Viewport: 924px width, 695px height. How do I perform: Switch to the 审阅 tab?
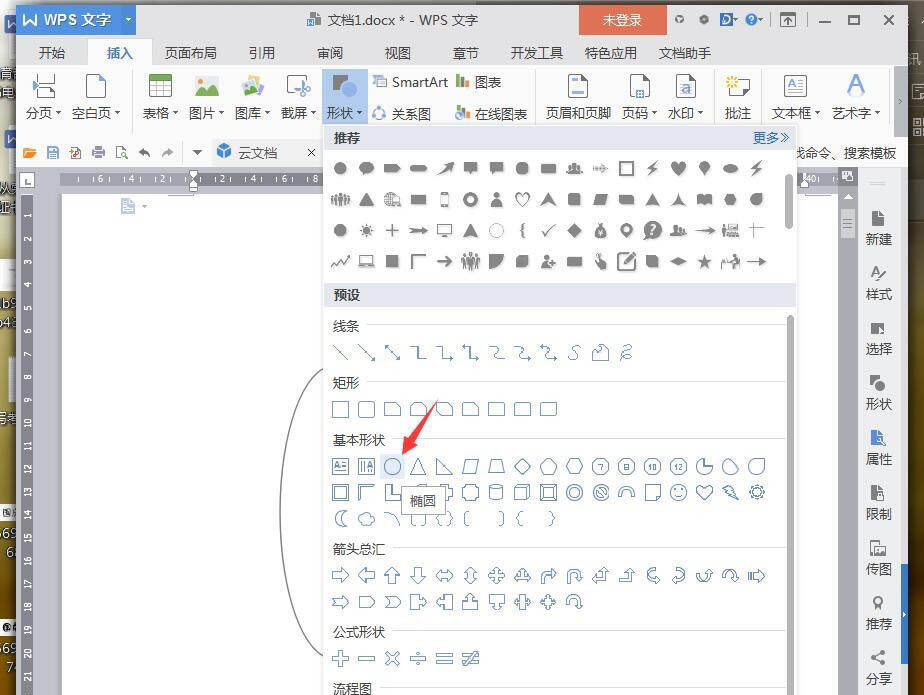click(329, 53)
